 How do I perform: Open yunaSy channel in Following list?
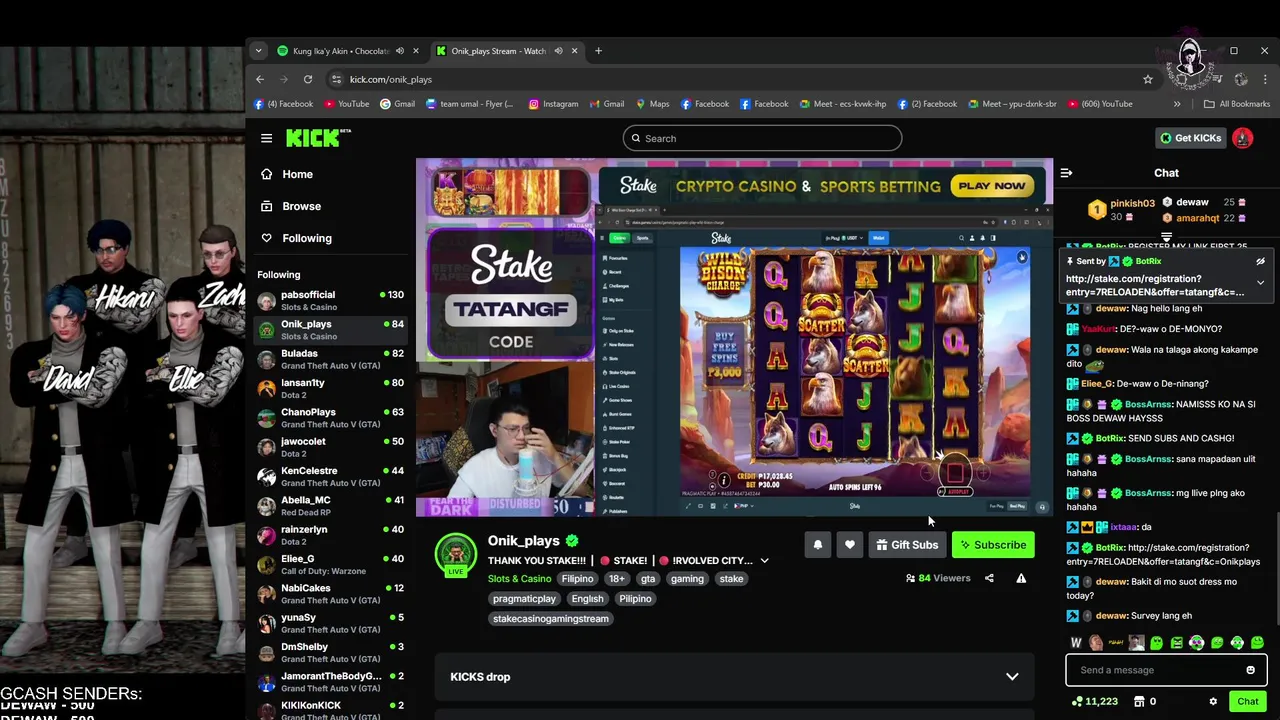point(330,623)
